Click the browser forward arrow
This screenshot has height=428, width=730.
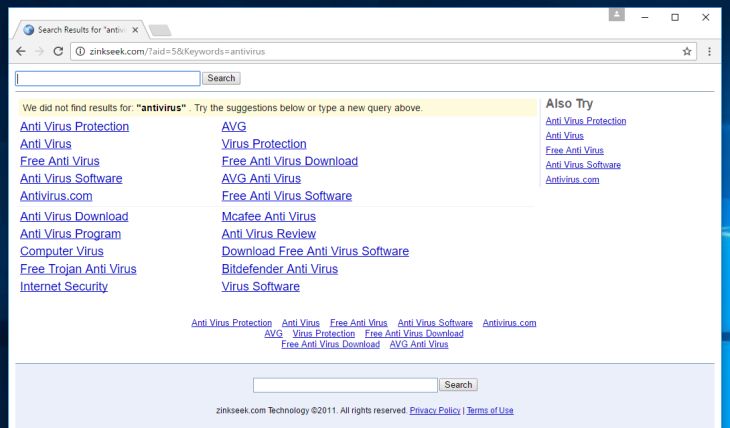(x=40, y=51)
